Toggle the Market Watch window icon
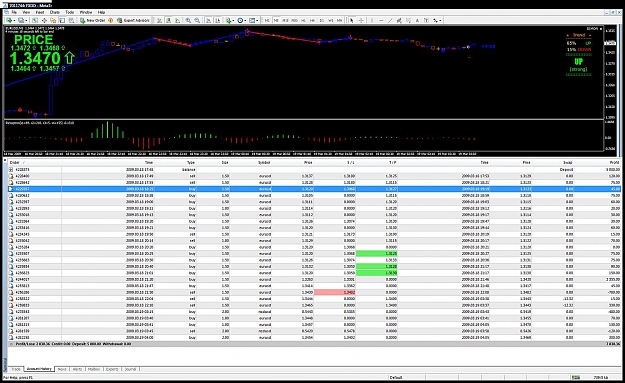This screenshot has width=625, height=383. pyautogui.click(x=35, y=20)
